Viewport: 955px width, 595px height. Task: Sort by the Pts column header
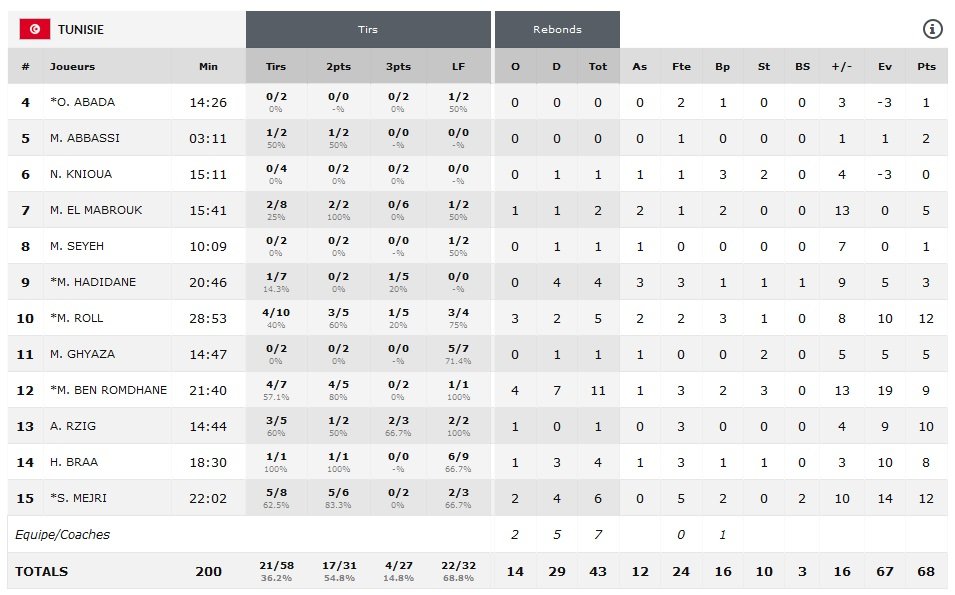926,67
